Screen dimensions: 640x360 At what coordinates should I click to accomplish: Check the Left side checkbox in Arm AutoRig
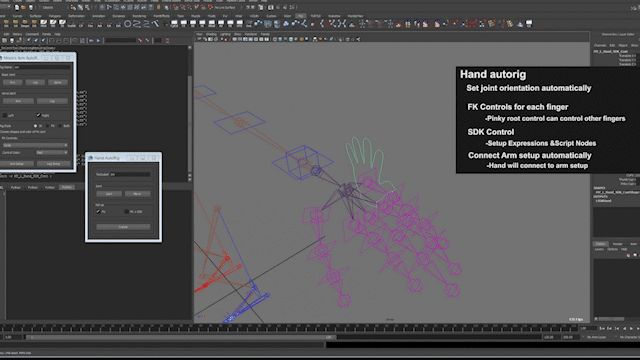pos(4,116)
